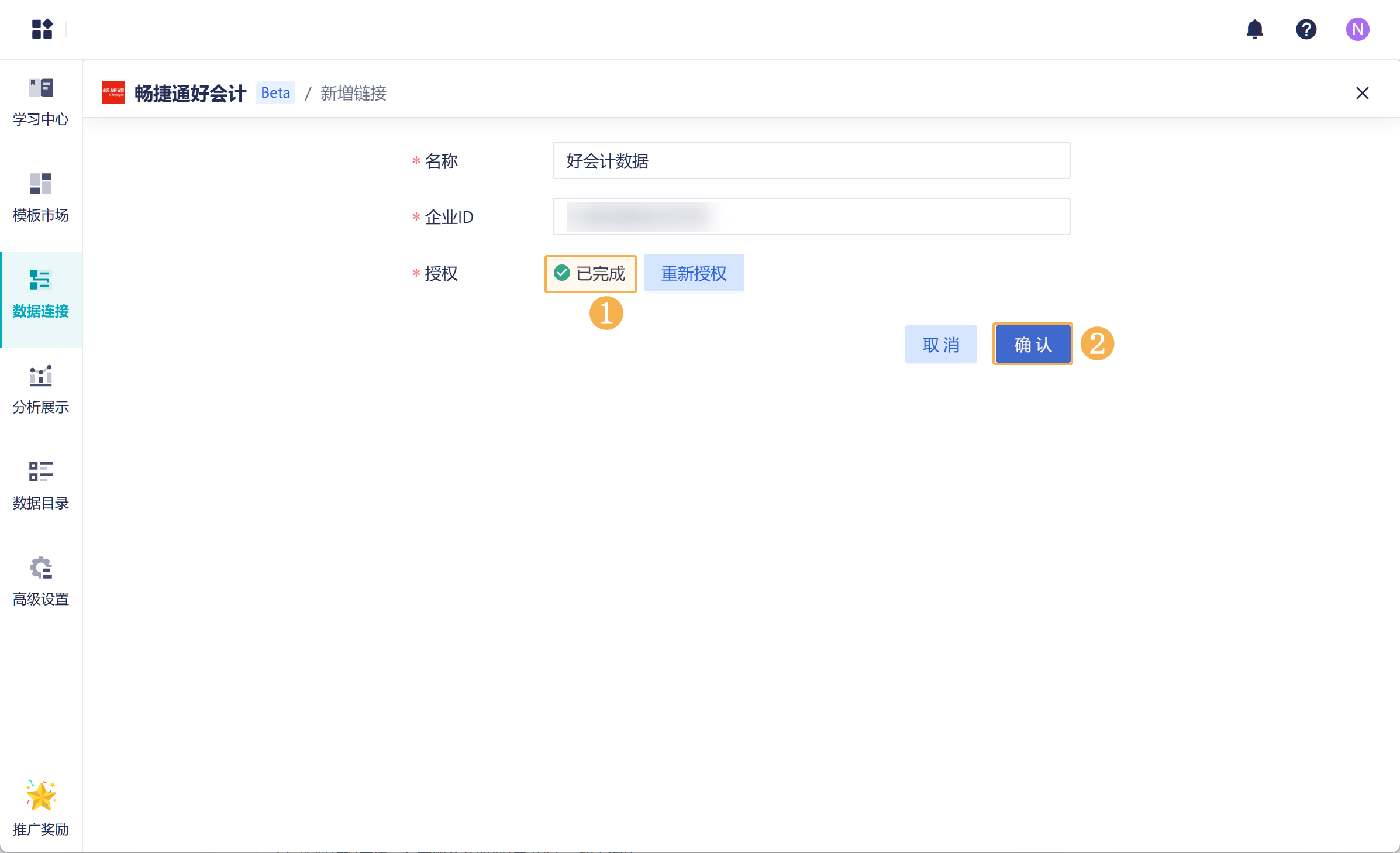
Task: Open the 高级设置 sidebar icon
Action: tap(40, 567)
